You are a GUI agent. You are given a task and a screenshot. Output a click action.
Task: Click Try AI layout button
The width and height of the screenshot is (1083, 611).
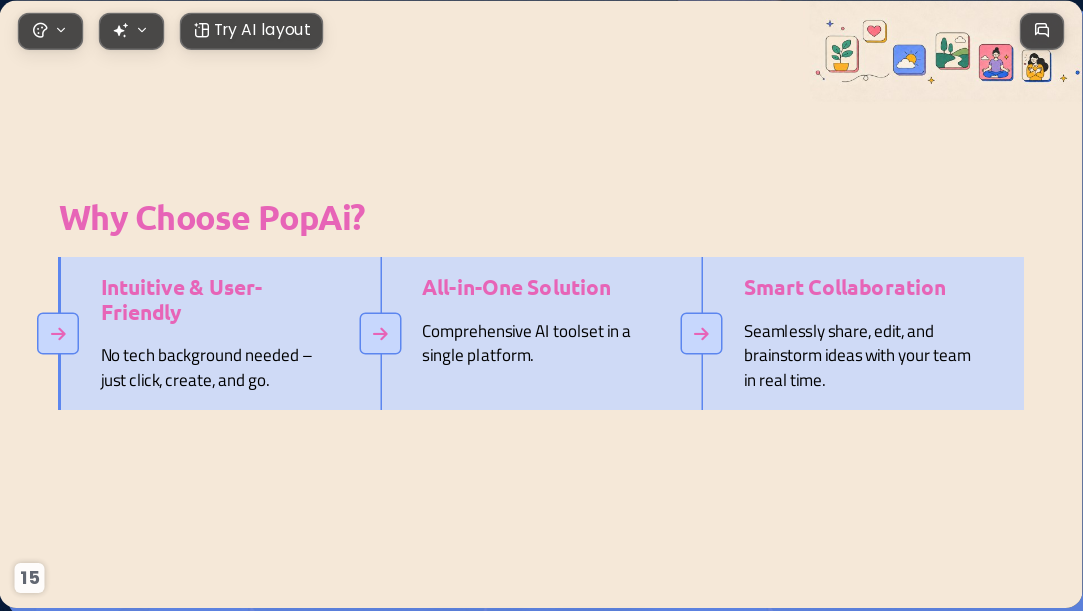pyautogui.click(x=251, y=31)
